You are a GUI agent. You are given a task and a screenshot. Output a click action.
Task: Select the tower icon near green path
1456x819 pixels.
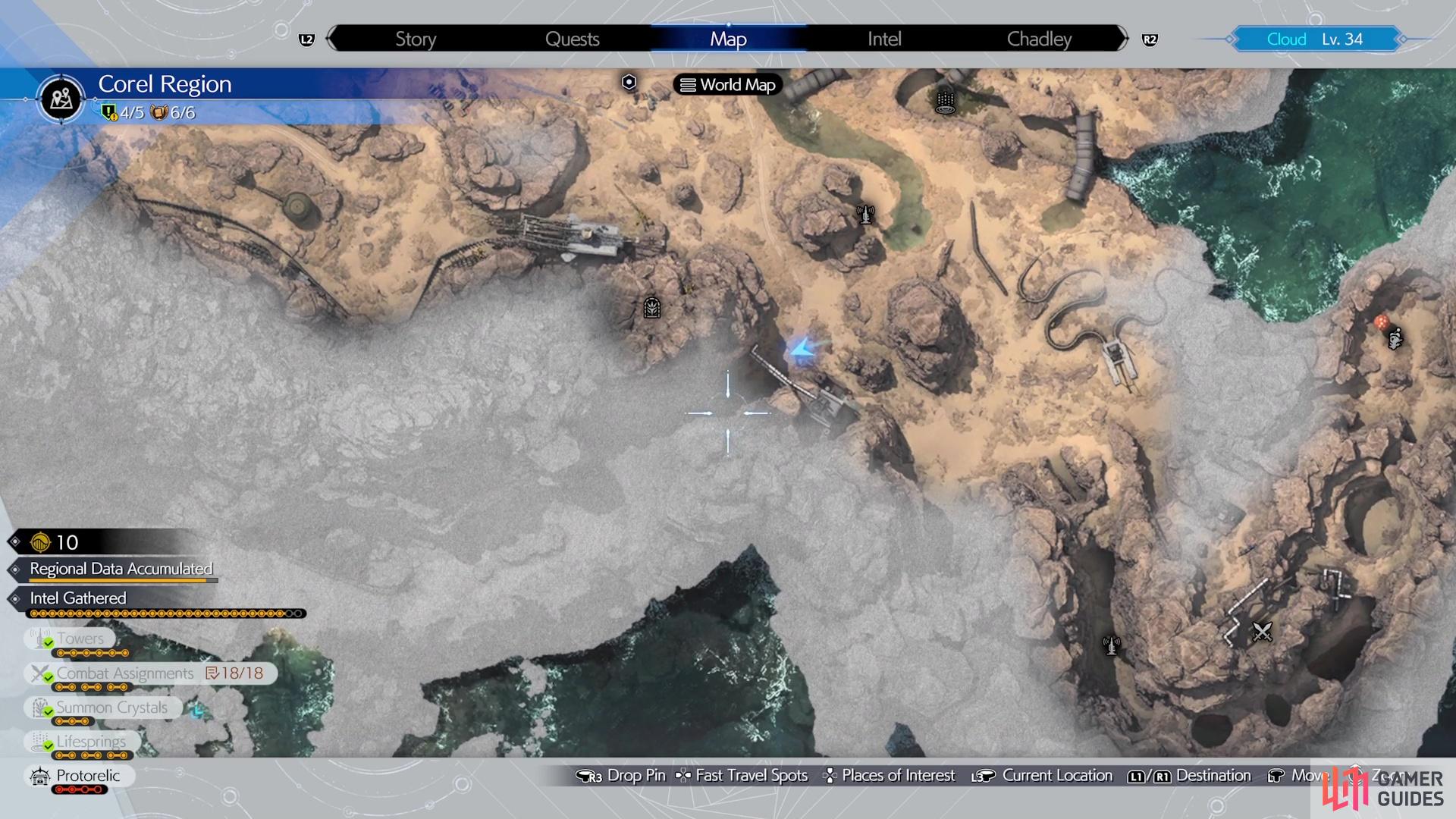click(x=865, y=214)
